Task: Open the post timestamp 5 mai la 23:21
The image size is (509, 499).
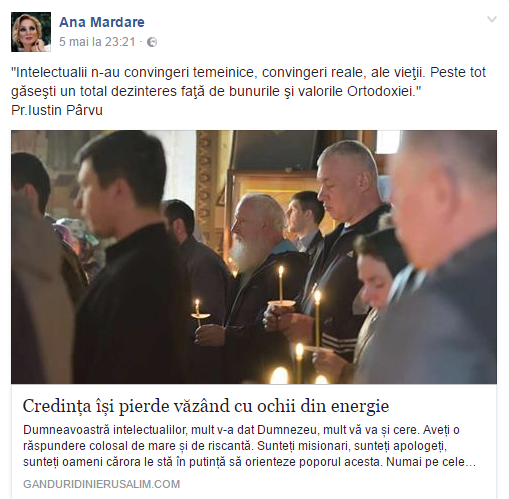Action: (97, 42)
